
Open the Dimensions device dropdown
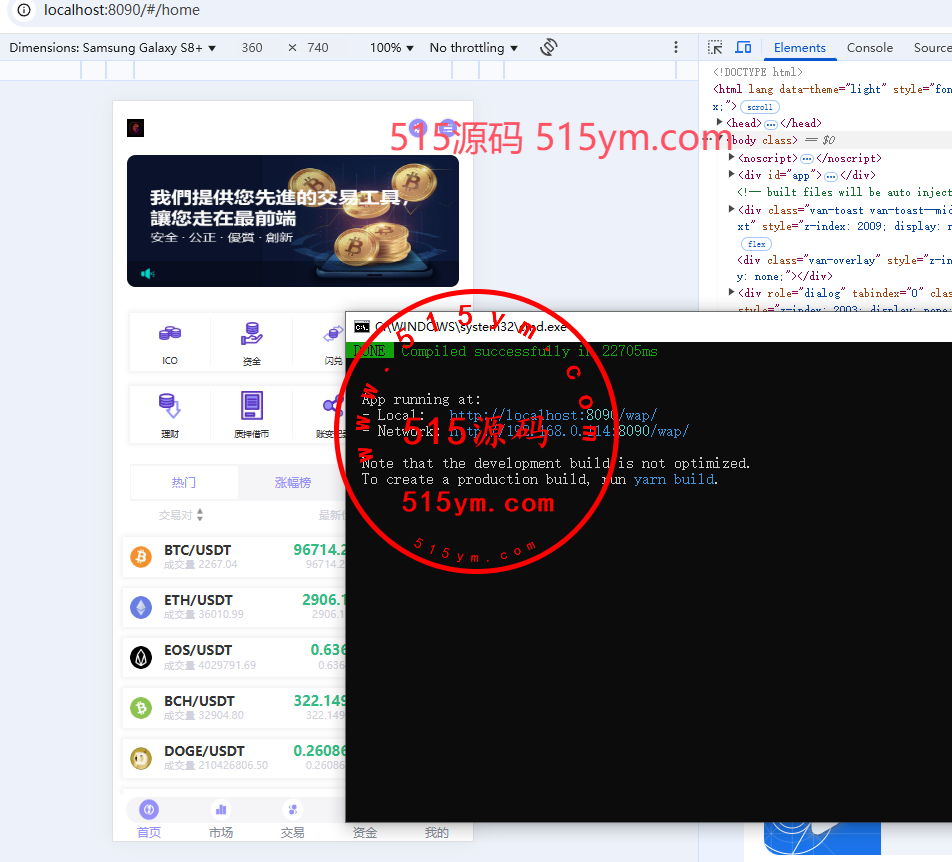click(x=113, y=48)
